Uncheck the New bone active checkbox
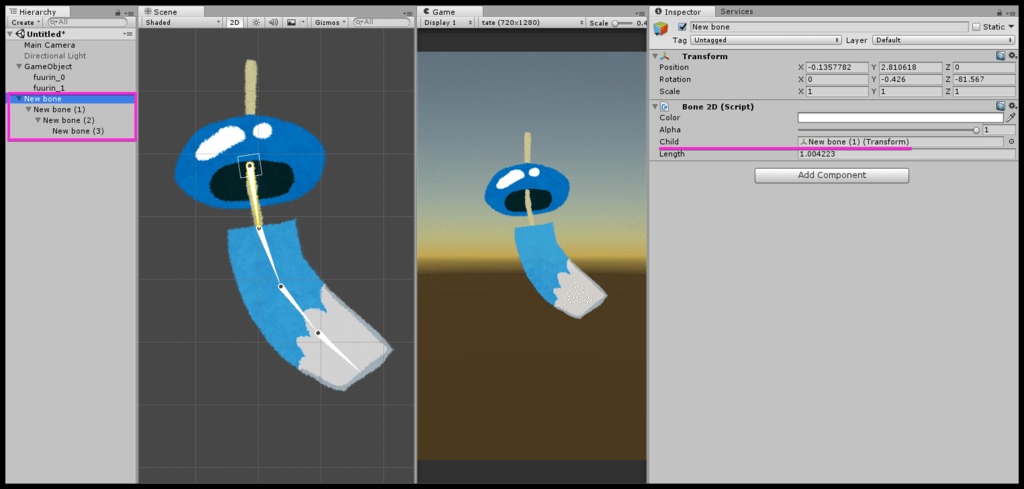The width and height of the screenshot is (1024, 489). click(682, 27)
